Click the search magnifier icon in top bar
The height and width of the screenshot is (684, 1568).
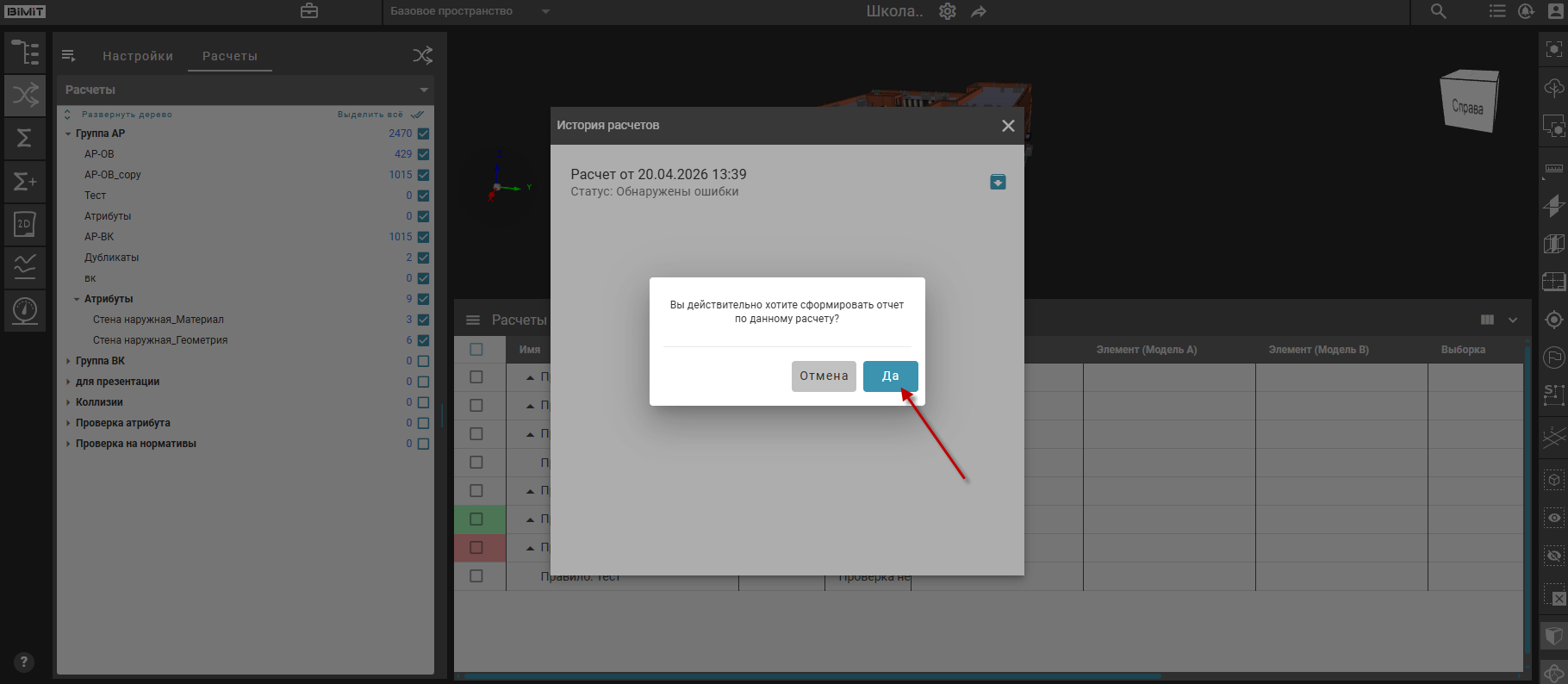[1439, 11]
